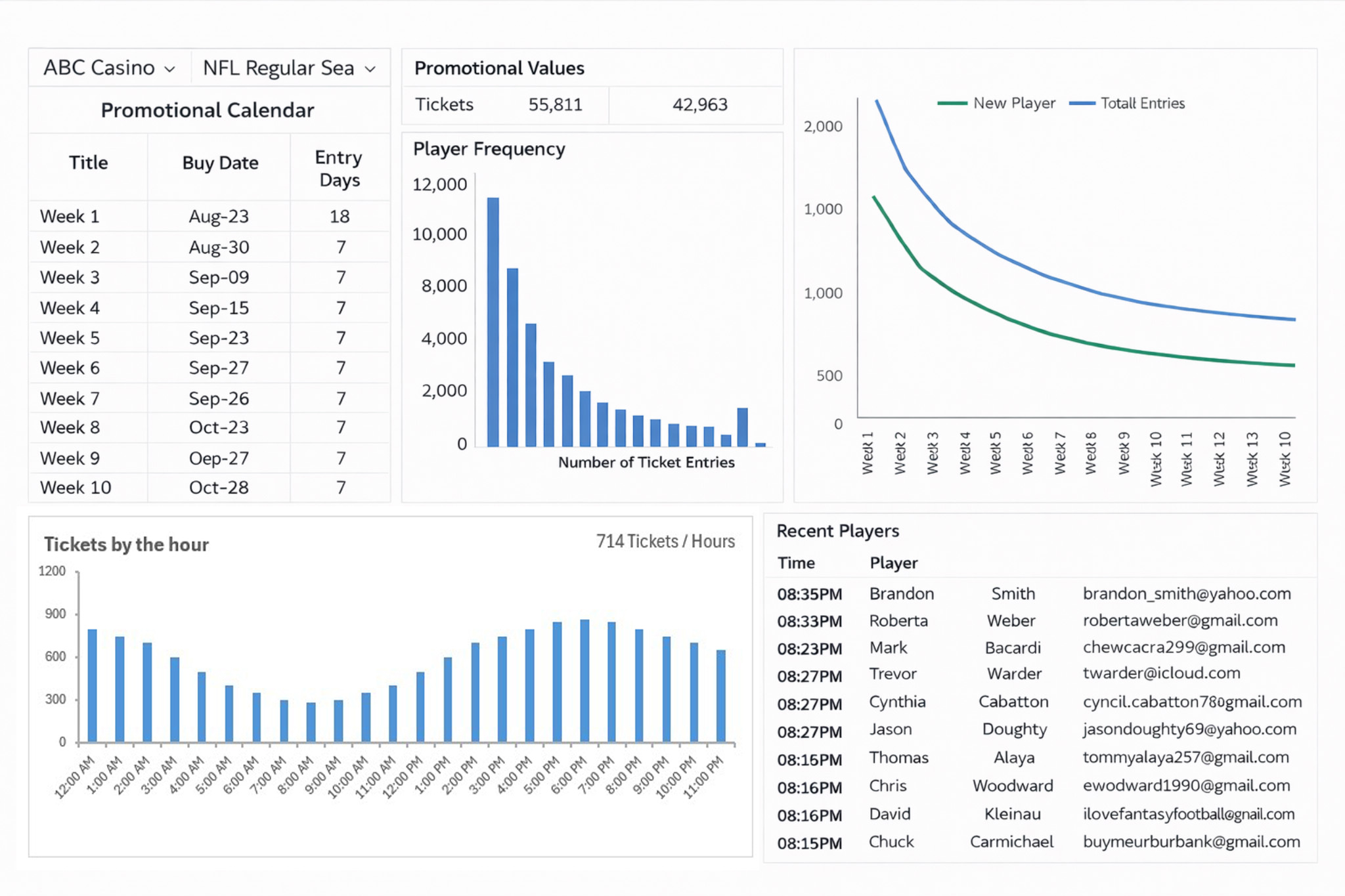This screenshot has width=1345, height=896.
Task: Click the Totall Entries blue legend swatch
Action: coord(1082,103)
